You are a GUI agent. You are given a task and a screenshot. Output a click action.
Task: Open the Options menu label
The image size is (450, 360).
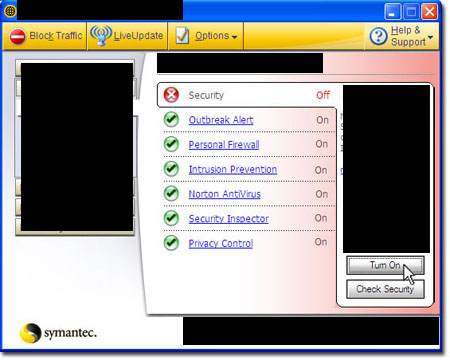pyautogui.click(x=212, y=36)
